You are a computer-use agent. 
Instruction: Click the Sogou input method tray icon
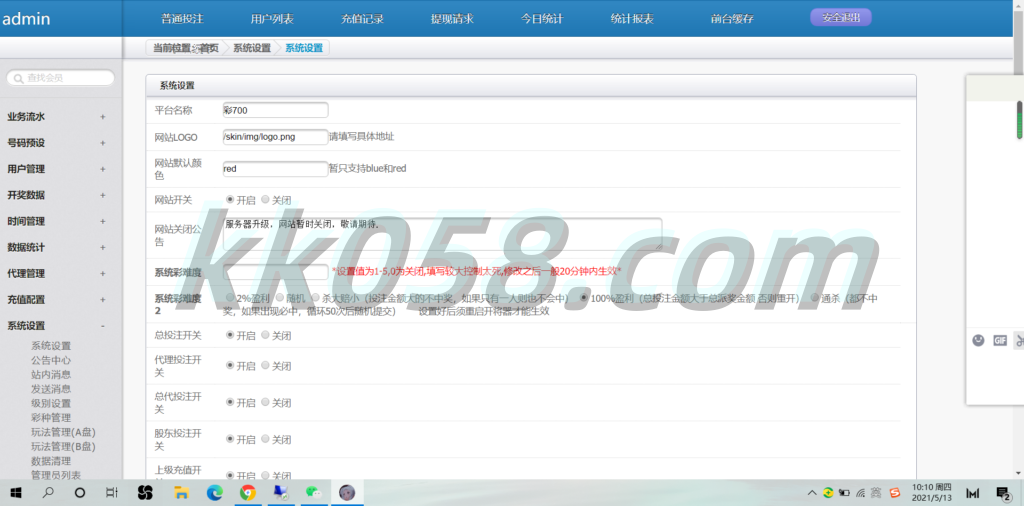(895, 492)
